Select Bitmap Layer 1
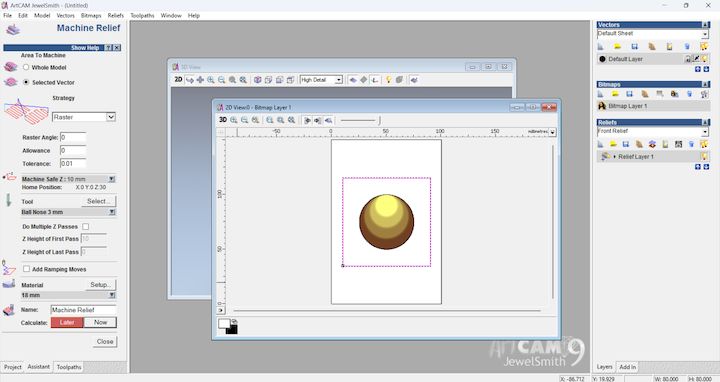The image size is (720, 382). [653, 106]
